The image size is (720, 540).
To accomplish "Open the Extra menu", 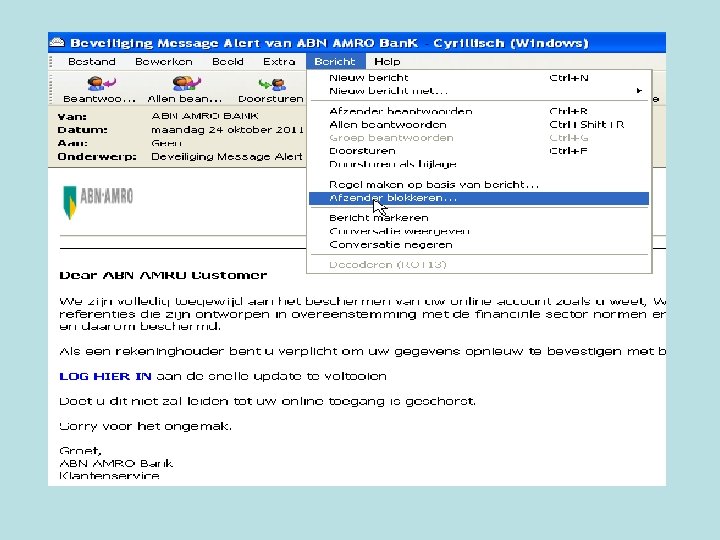I will pos(279,62).
